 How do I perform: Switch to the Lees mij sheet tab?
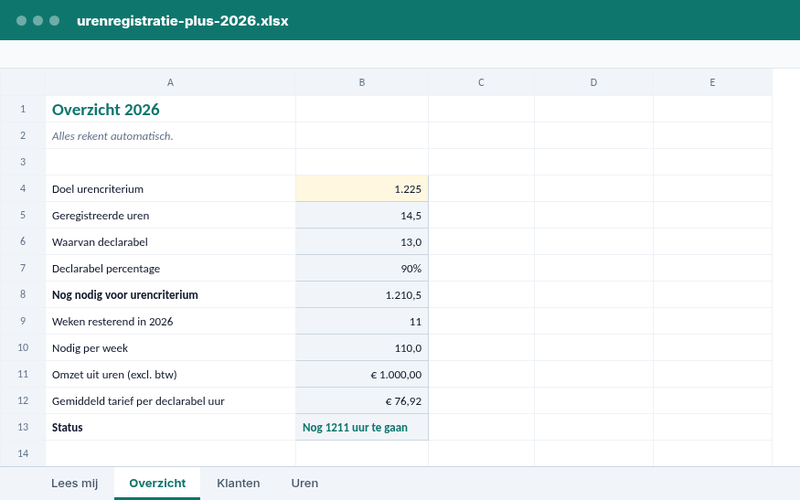coord(74,483)
